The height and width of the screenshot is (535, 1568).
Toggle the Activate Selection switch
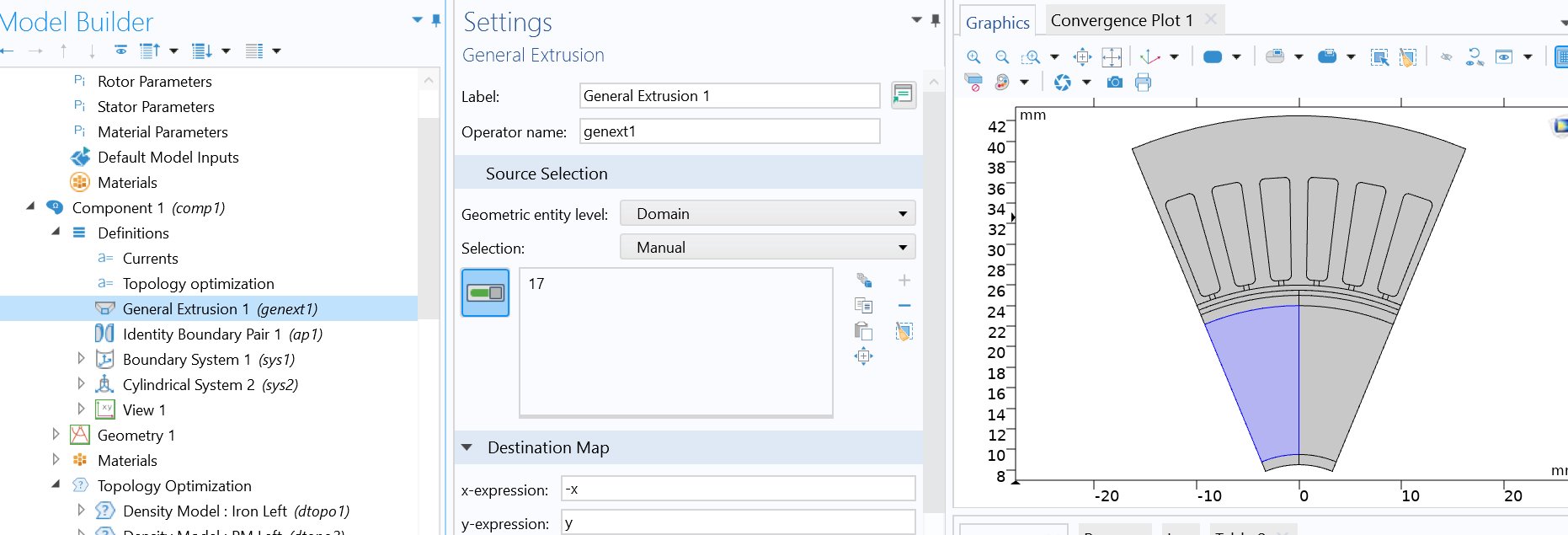coord(485,292)
